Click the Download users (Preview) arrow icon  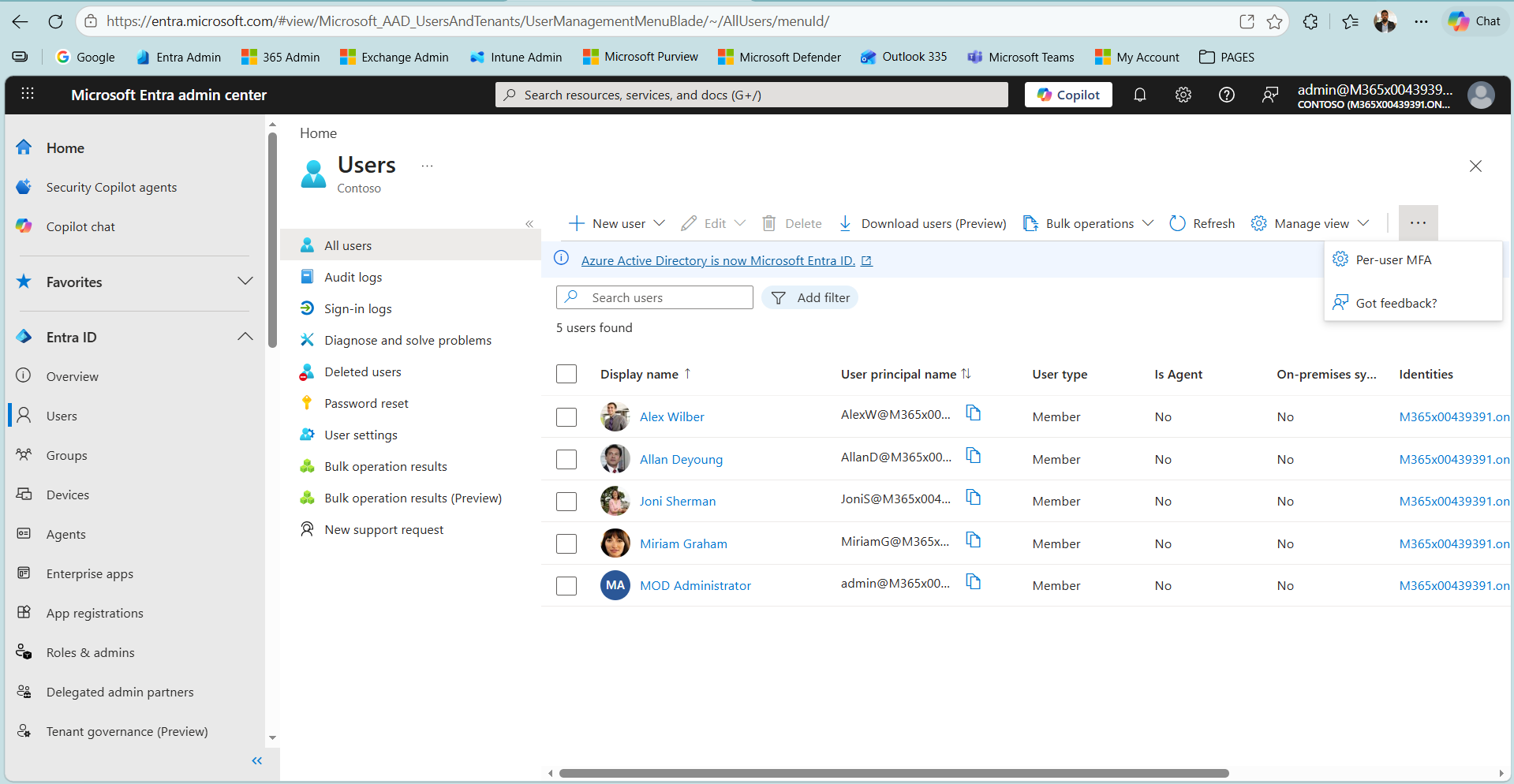coord(845,223)
